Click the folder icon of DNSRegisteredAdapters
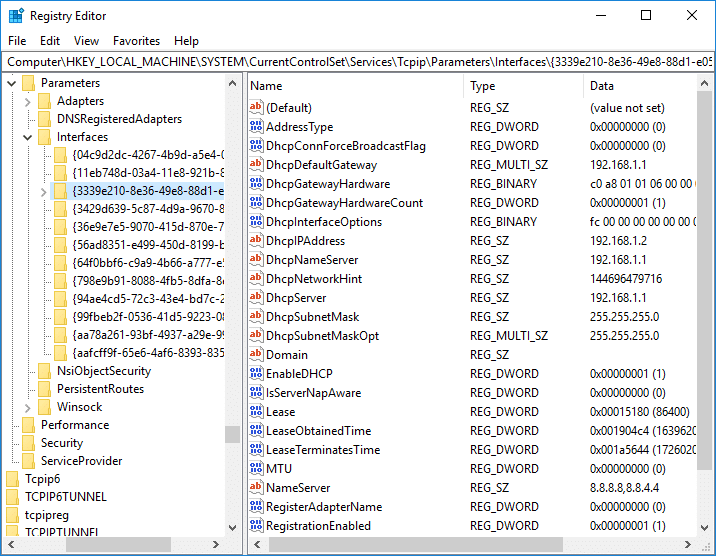Image resolution: width=716 pixels, height=556 pixels. 45,119
